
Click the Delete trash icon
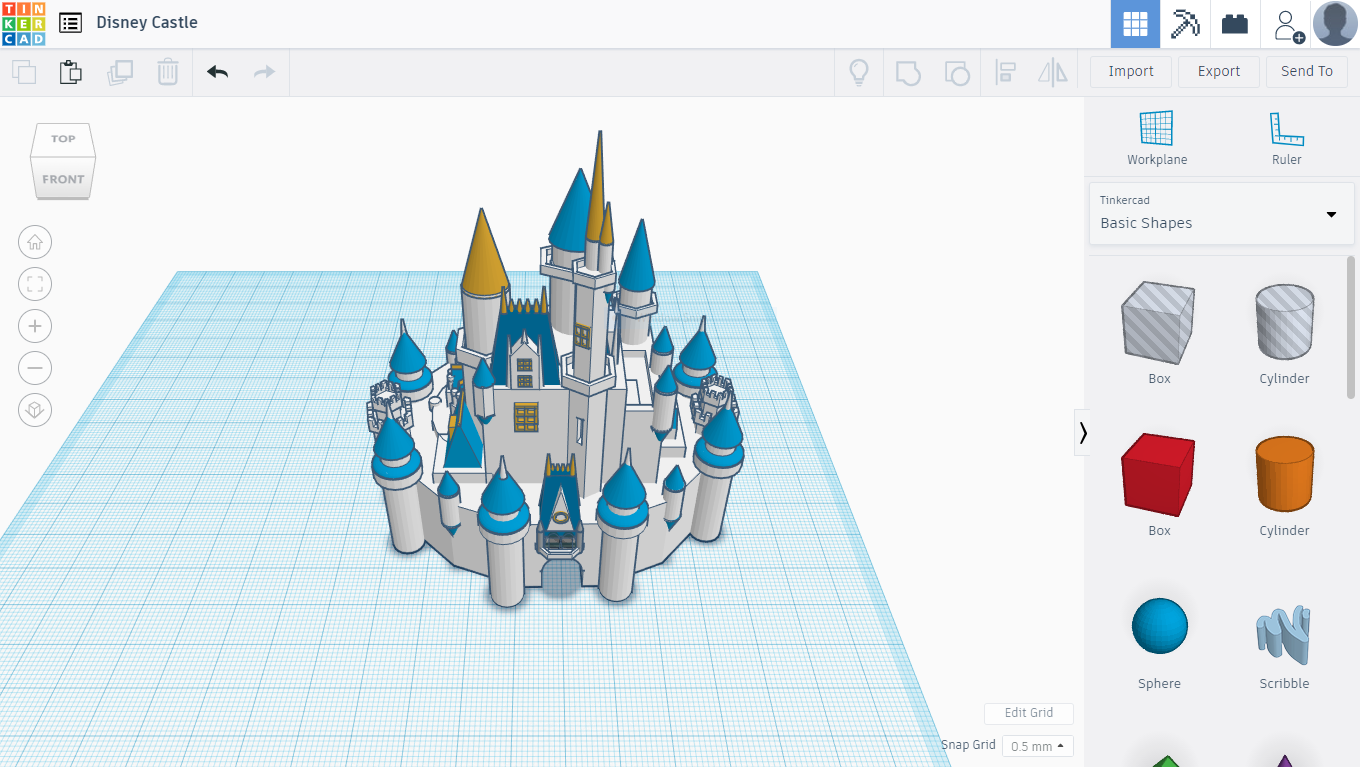tap(168, 72)
